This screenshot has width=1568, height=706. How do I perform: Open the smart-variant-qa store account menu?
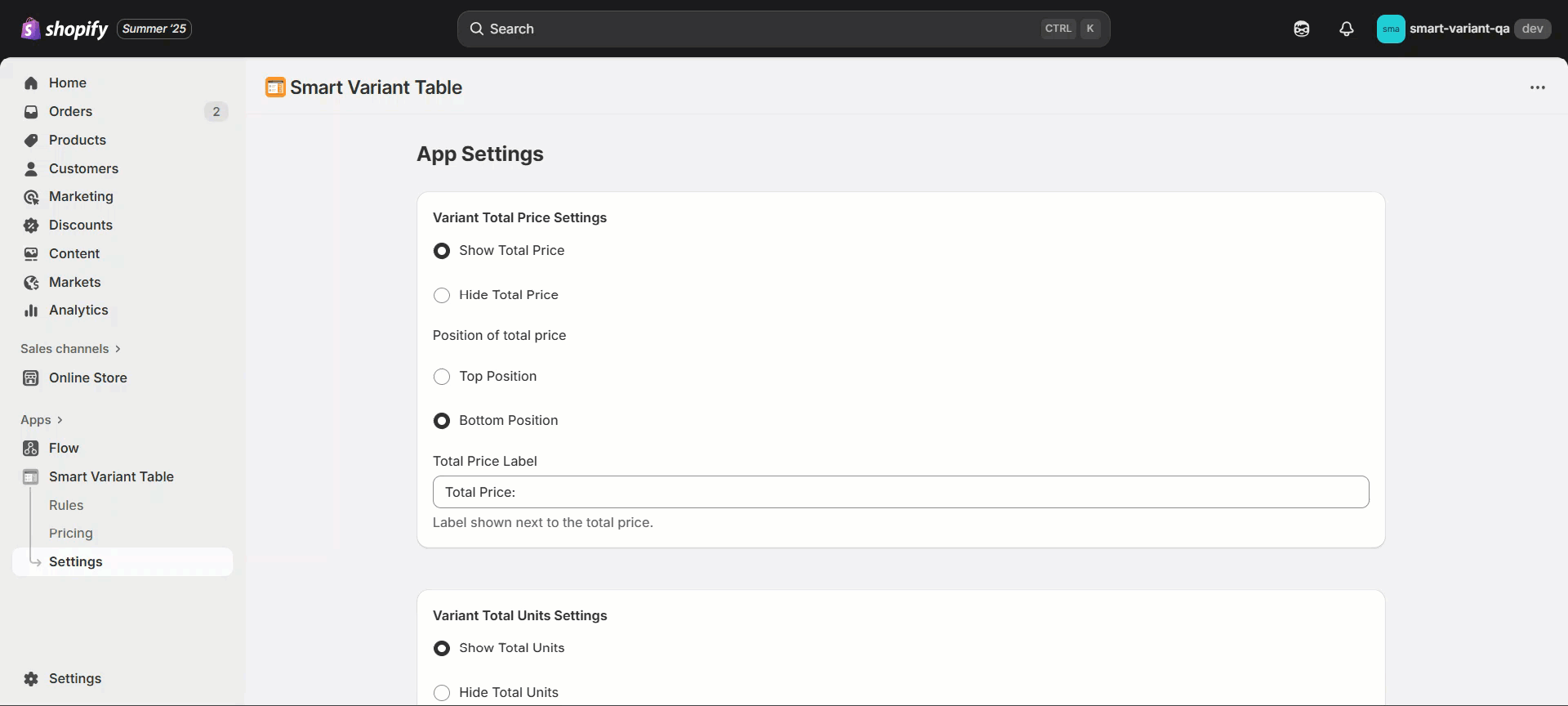tap(1463, 29)
